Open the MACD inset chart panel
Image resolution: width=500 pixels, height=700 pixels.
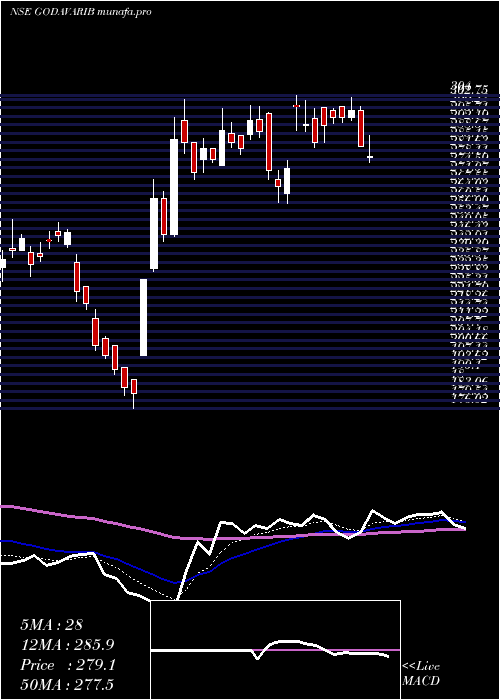pyautogui.click(x=275, y=650)
